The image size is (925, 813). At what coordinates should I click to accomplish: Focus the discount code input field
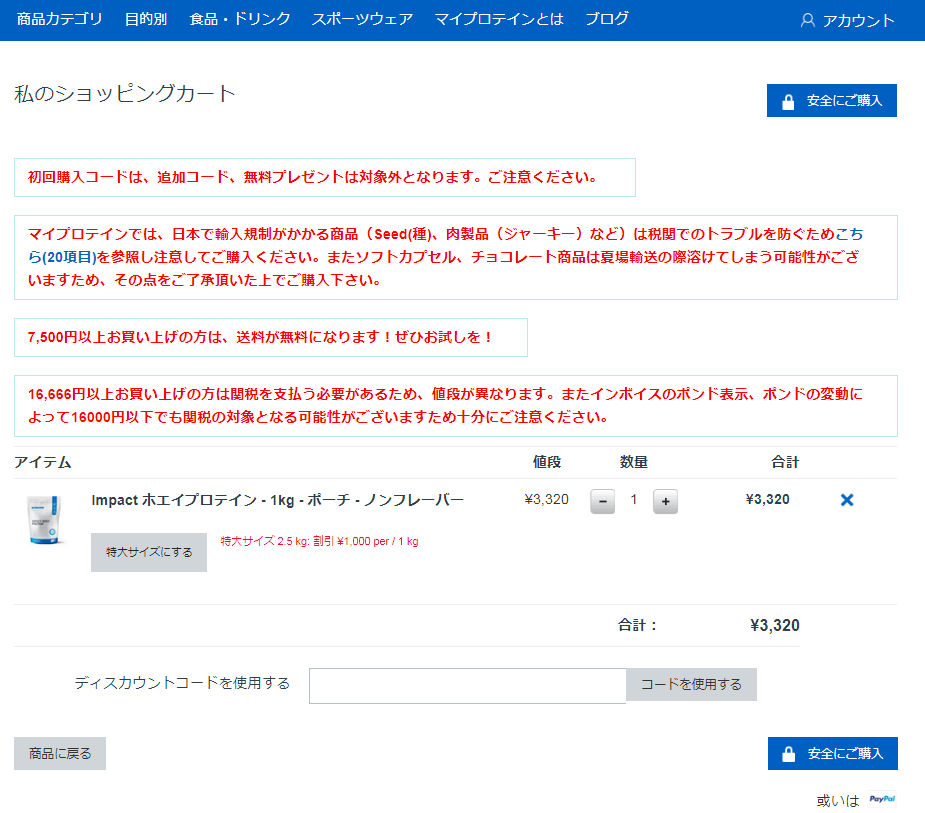(x=467, y=686)
